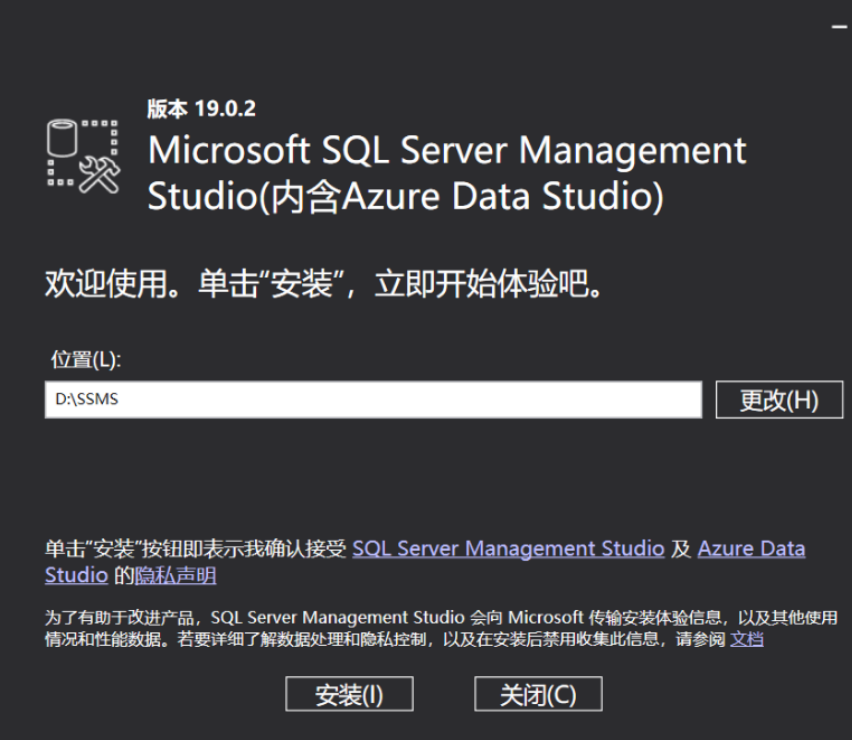Minimize the installer window

(839, 26)
